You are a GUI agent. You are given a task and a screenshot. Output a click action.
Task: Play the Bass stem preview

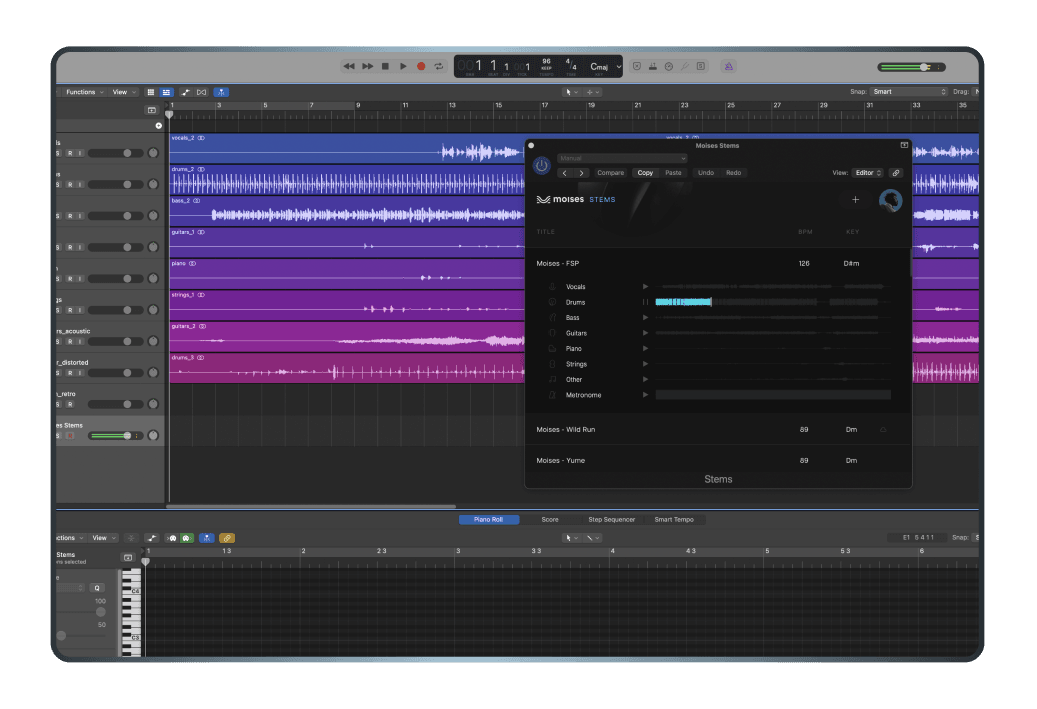click(x=645, y=317)
